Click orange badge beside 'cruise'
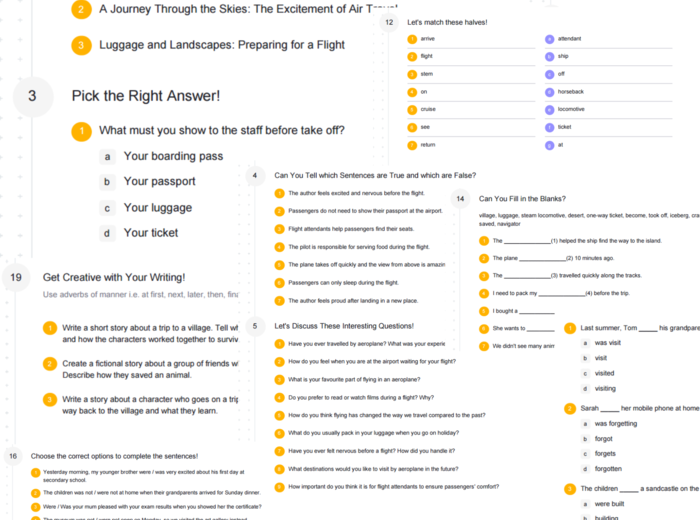 tap(412, 110)
